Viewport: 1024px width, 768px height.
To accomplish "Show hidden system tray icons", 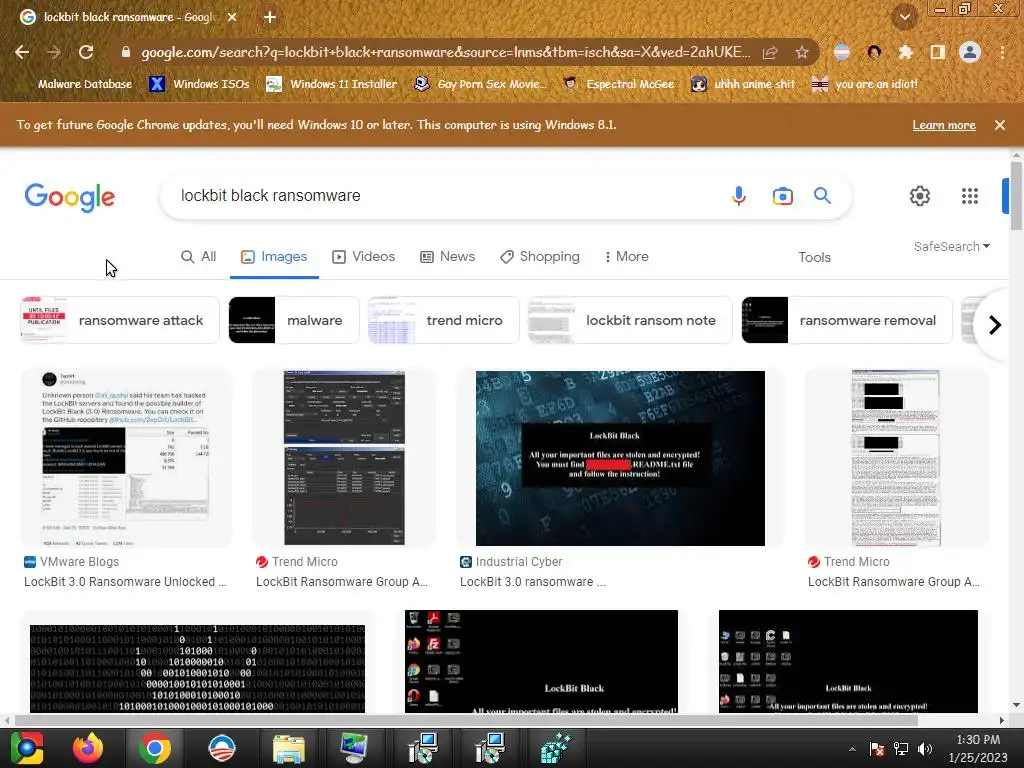I will coord(852,749).
